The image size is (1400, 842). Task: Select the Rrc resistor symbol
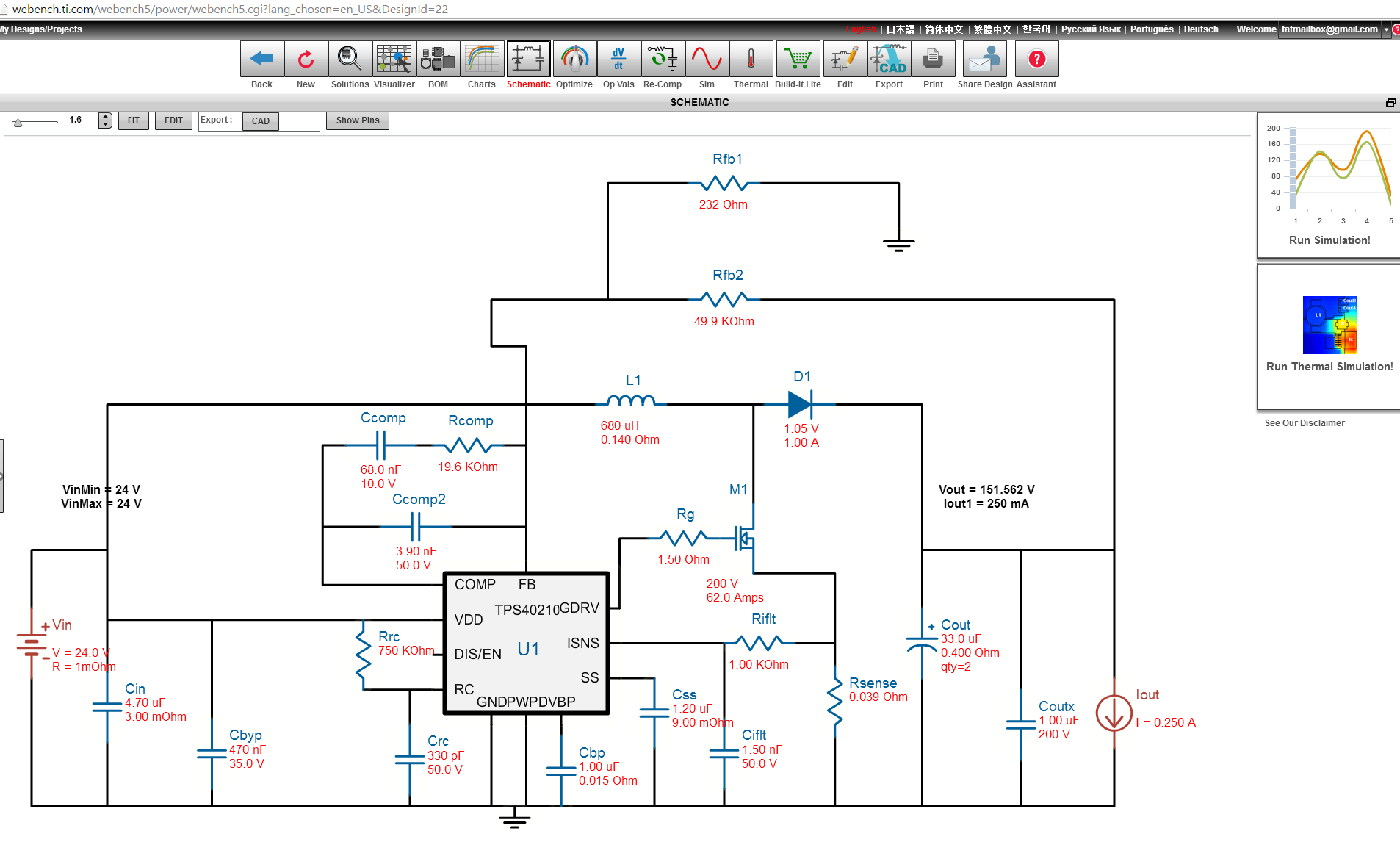tap(363, 654)
